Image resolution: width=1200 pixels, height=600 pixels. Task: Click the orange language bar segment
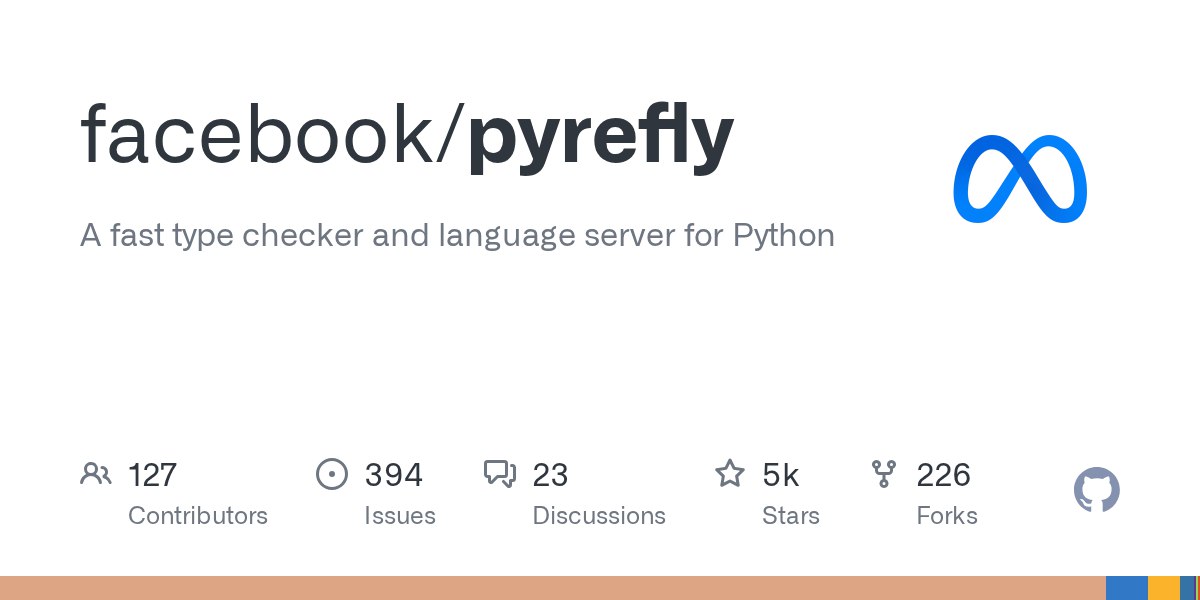(550, 588)
